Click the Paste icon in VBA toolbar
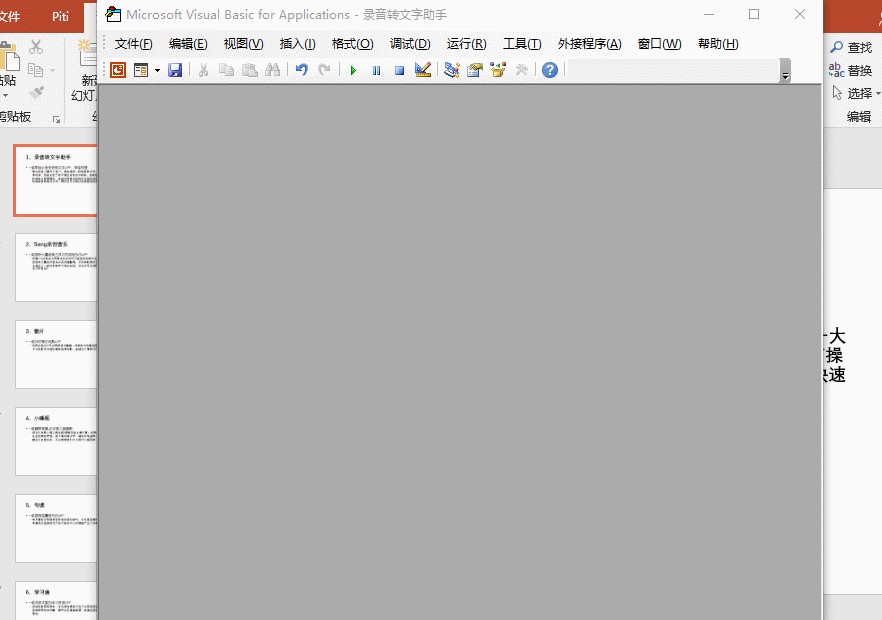The width and height of the screenshot is (882, 620). [x=250, y=70]
